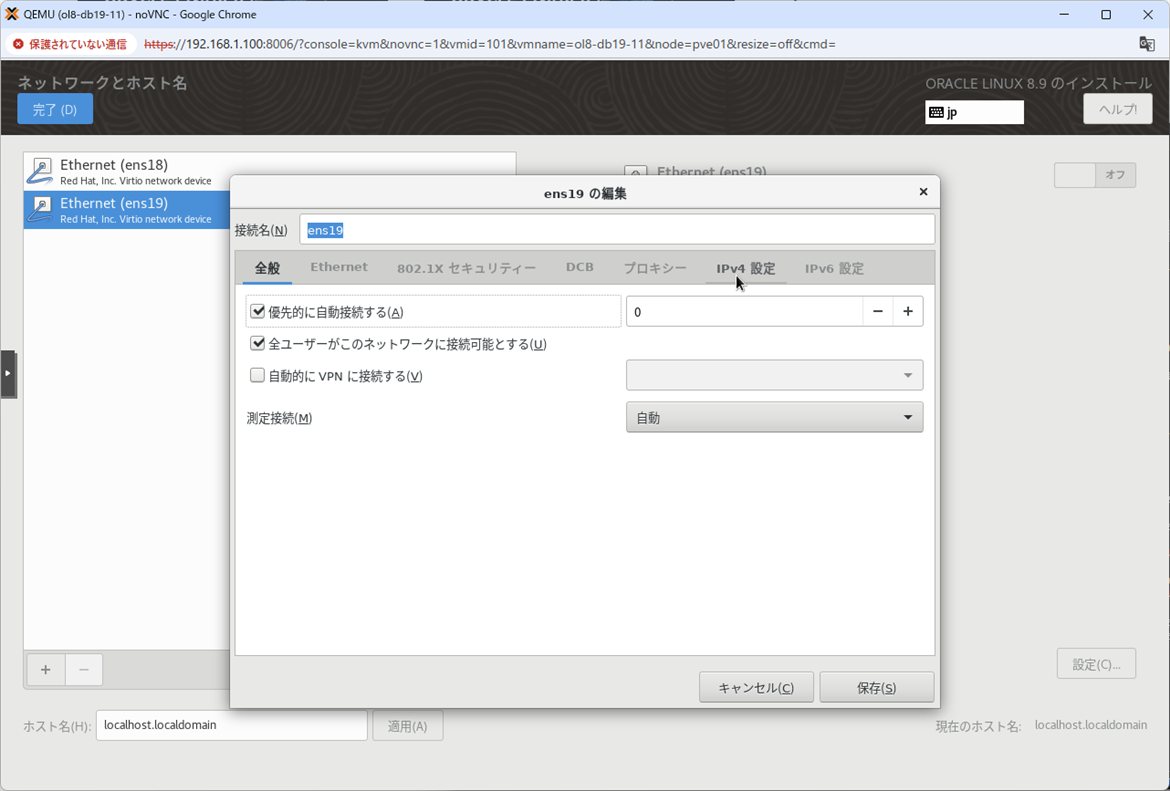Image resolution: width=1170 pixels, height=791 pixels.
Task: Click ORACLE LINUX 8.9 のインストール title
Action: coord(1039,84)
